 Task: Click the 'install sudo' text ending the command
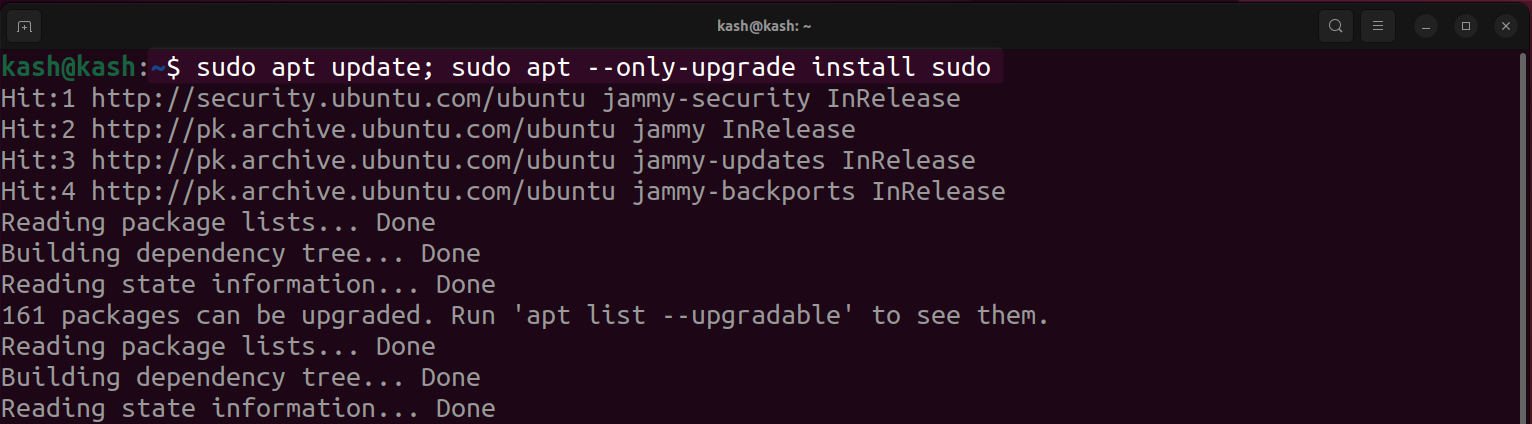coord(900,68)
